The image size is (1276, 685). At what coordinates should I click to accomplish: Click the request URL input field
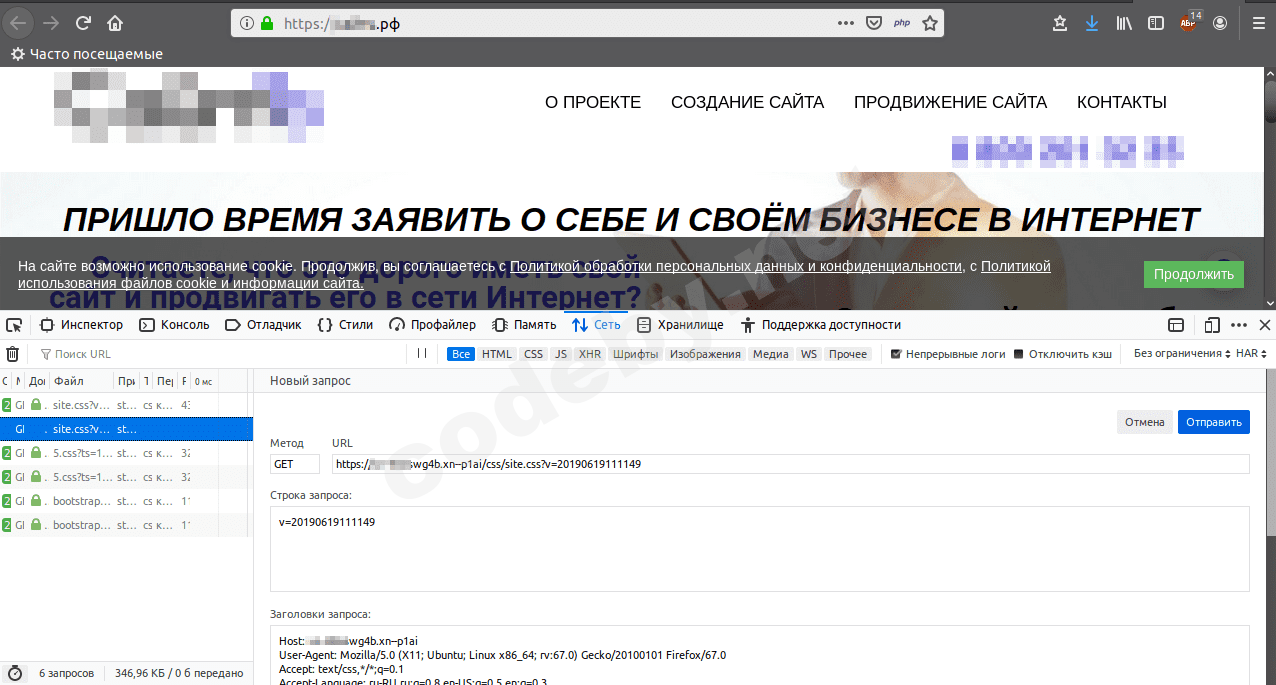pyautogui.click(x=790, y=464)
